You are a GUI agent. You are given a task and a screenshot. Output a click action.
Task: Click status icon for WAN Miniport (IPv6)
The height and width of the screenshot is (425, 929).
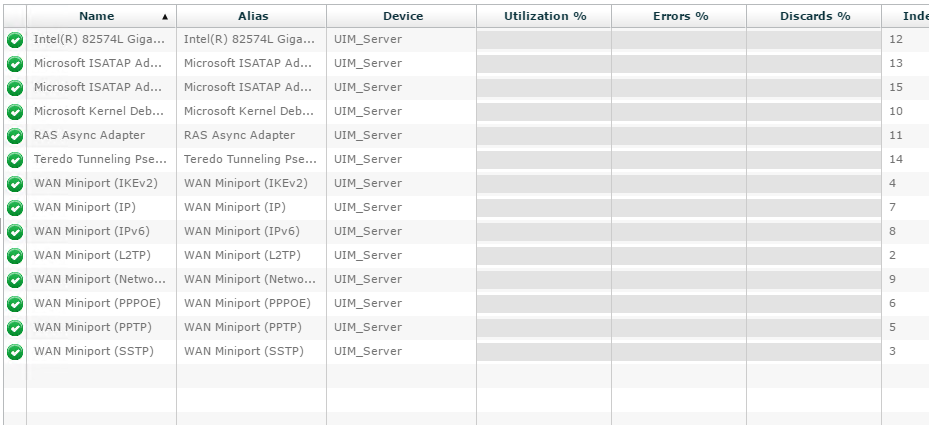coord(15,232)
